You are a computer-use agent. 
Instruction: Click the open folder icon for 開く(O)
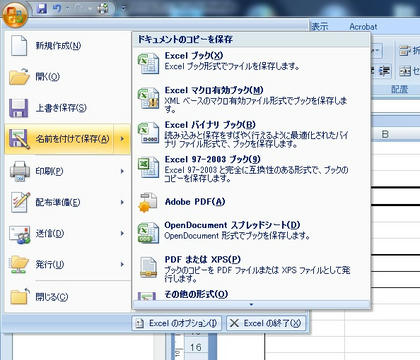point(19,77)
